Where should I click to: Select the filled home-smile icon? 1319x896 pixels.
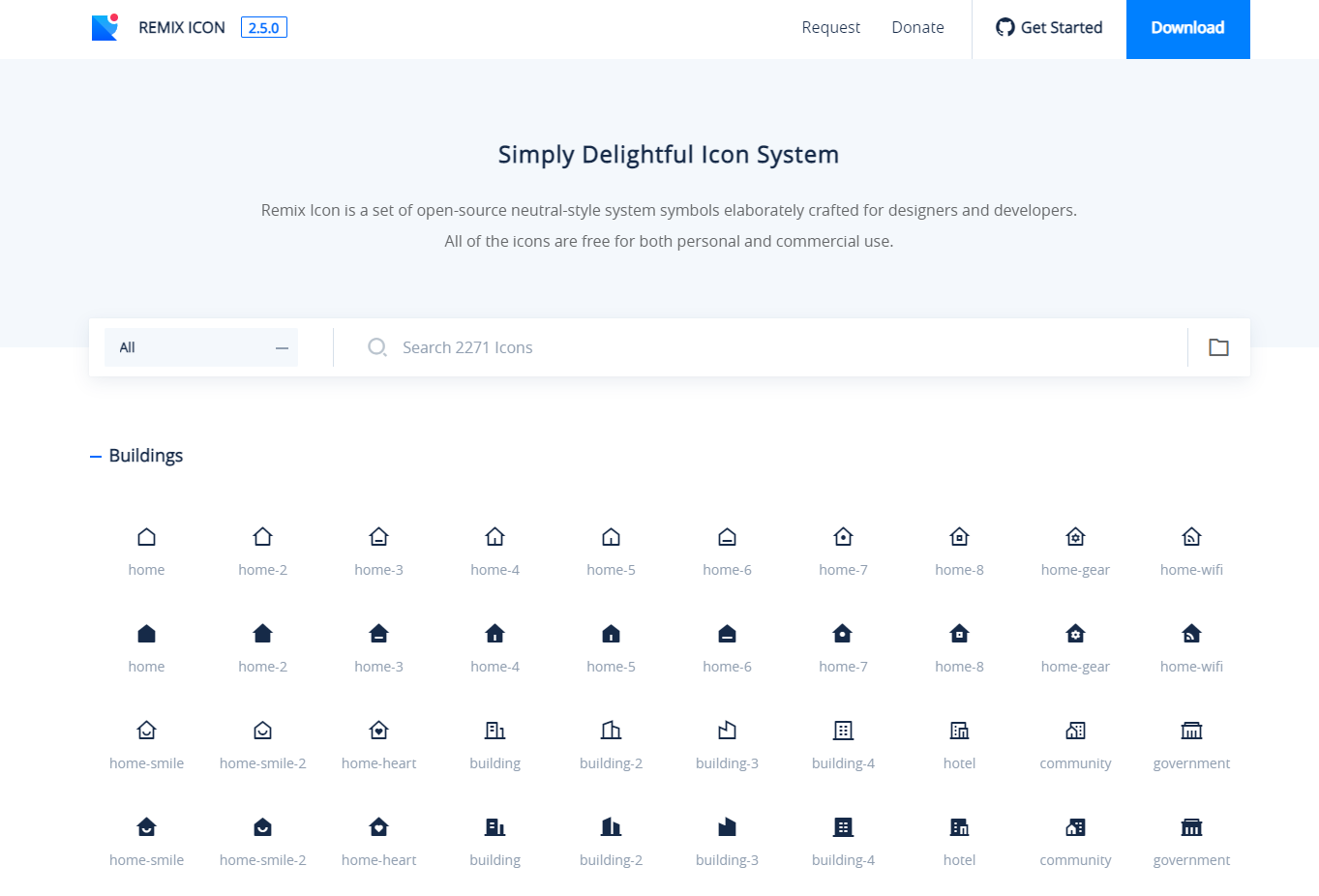click(146, 827)
